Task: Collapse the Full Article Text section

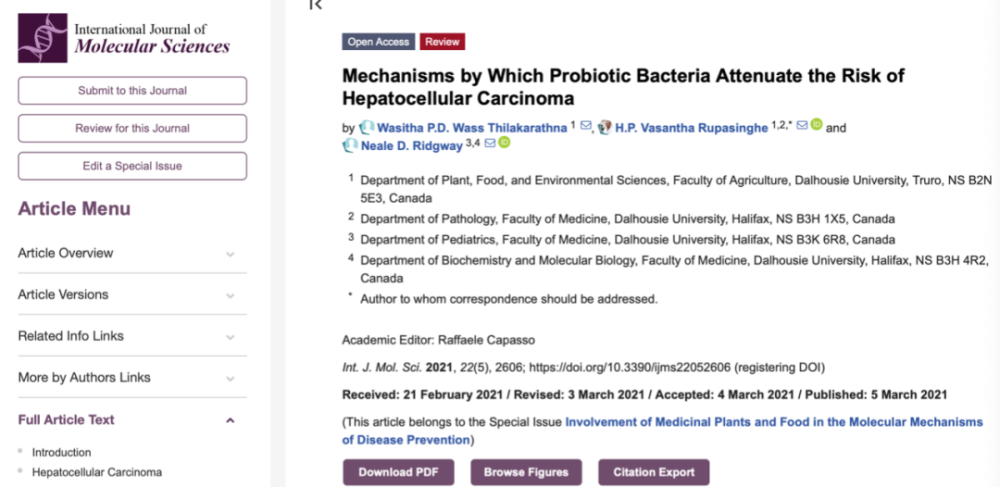Action: tap(230, 420)
